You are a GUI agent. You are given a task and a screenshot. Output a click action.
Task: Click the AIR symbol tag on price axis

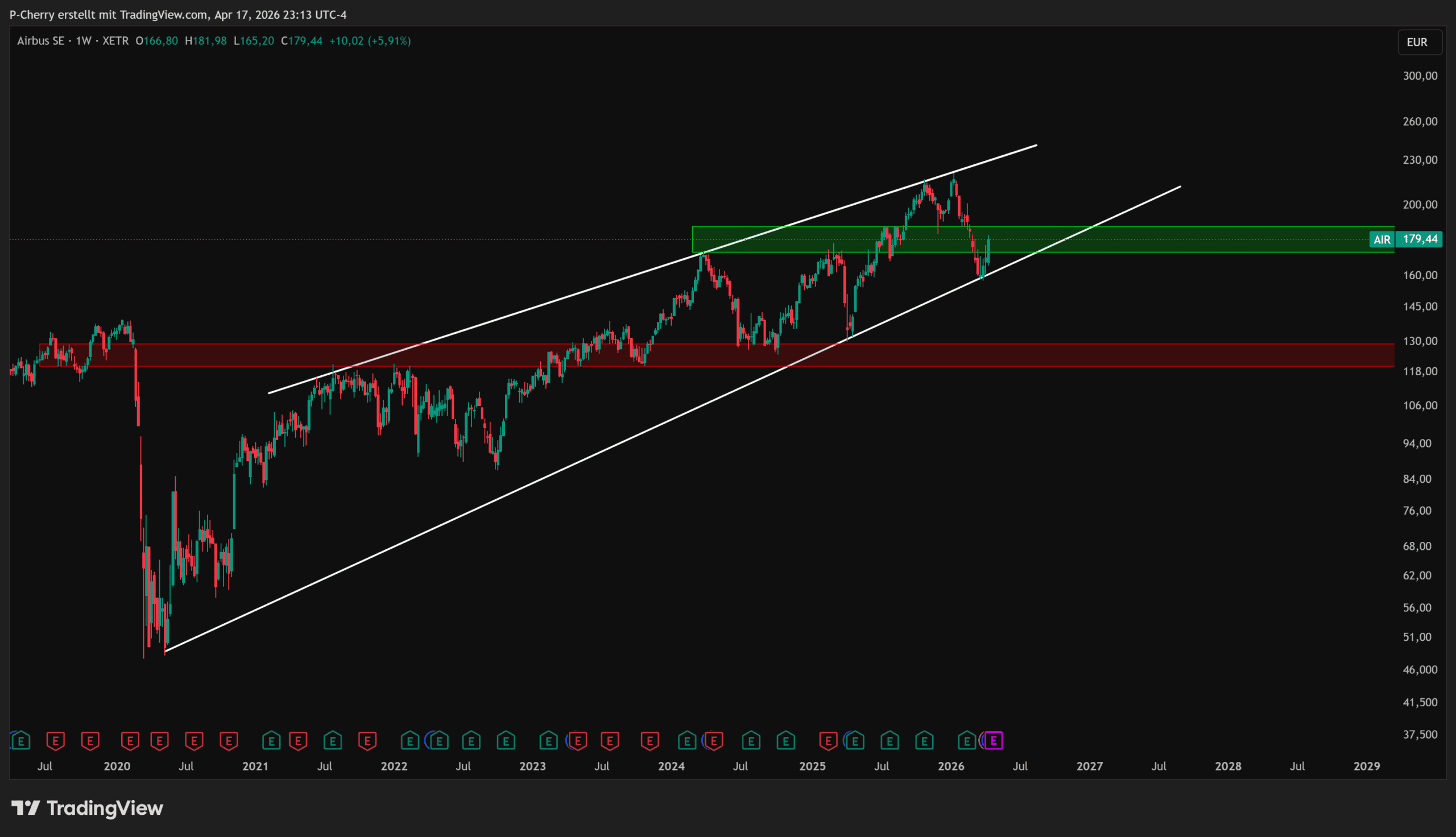point(1381,240)
